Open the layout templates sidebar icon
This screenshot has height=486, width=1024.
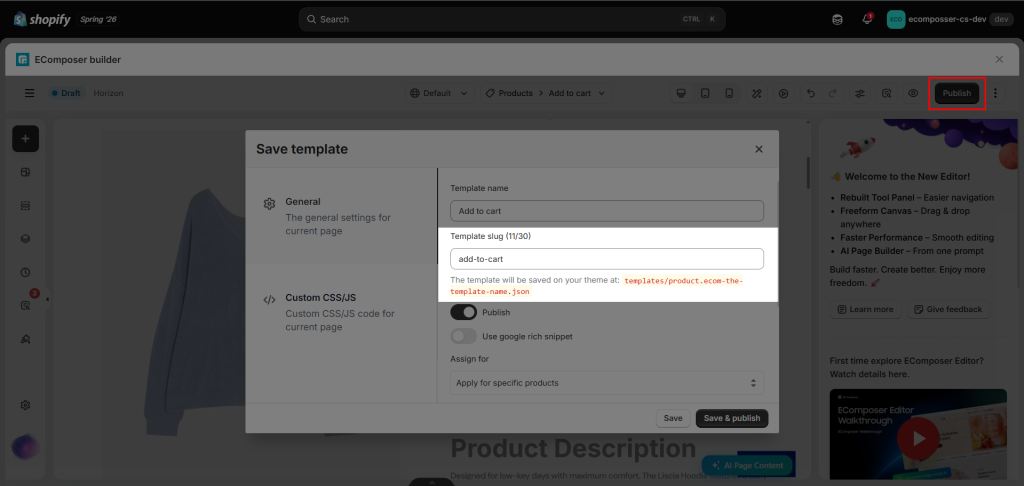pyautogui.click(x=25, y=172)
